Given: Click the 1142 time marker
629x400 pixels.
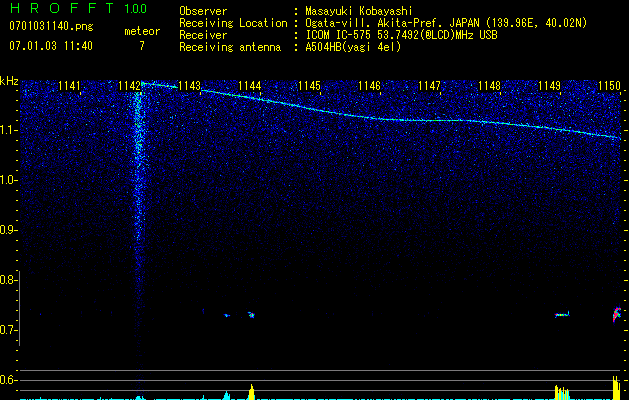Looking at the screenshot, I should [129, 85].
